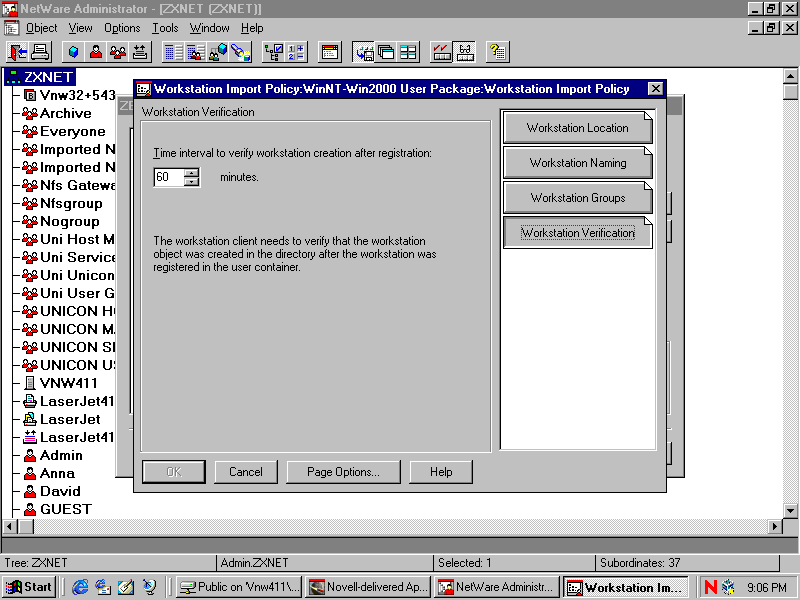Switch to 'Public on Vnw411' taskbar window

click(240, 587)
